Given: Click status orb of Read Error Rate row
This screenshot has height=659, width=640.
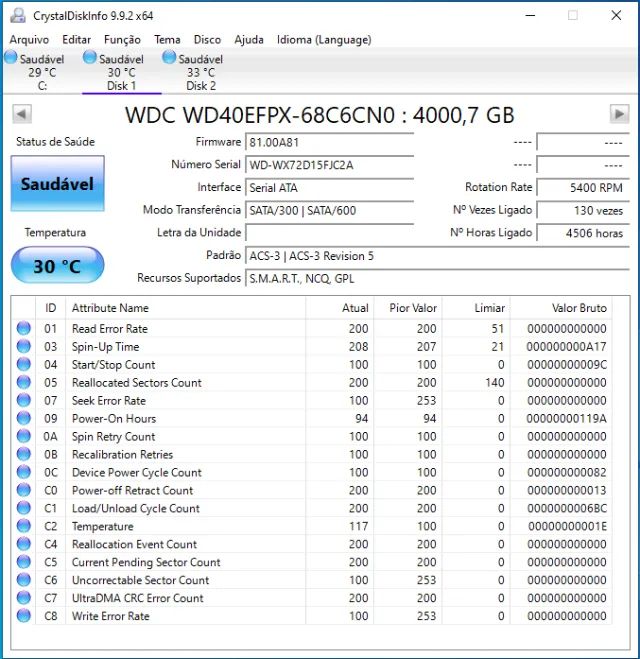Looking at the screenshot, I should [x=24, y=328].
